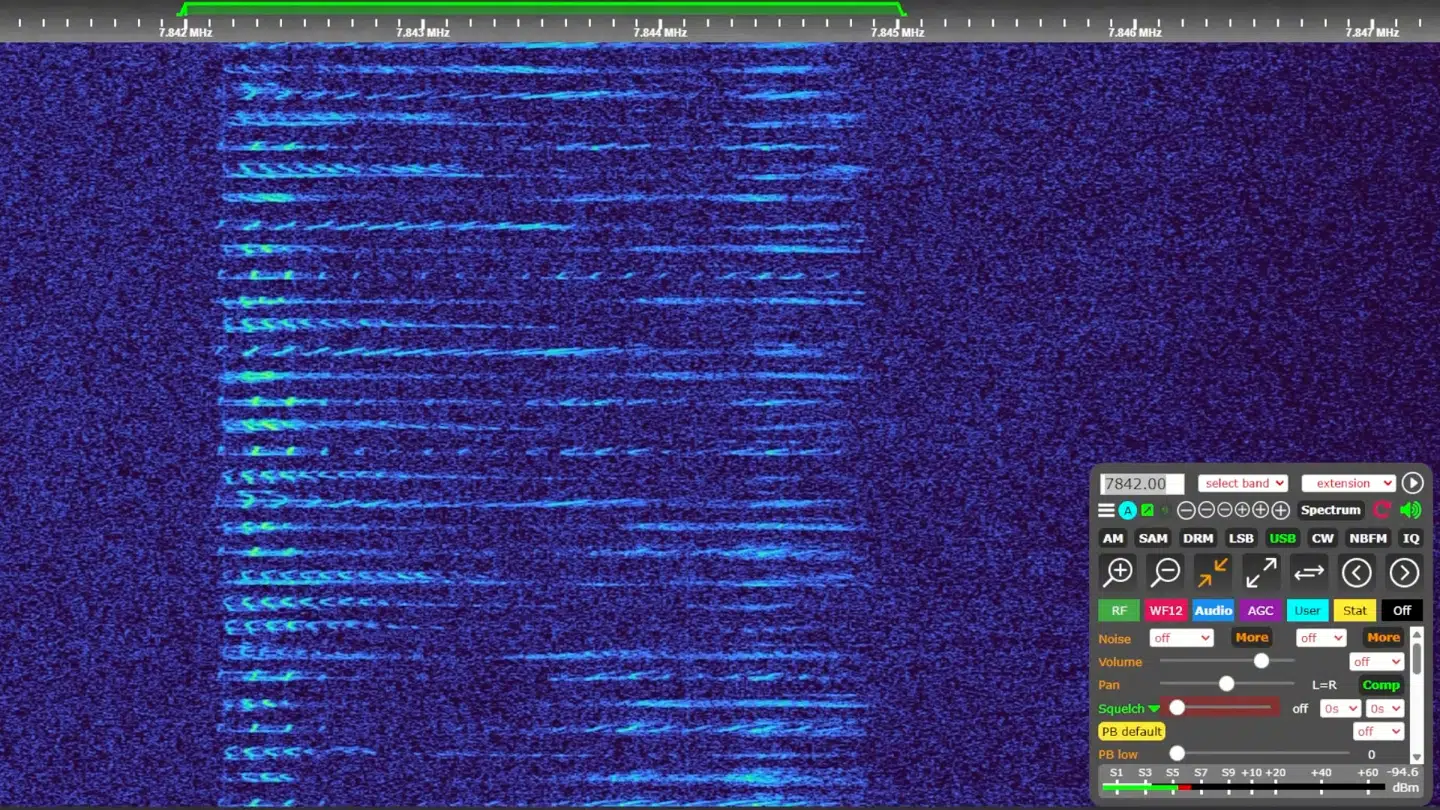Click the zoom in magnifier icon
This screenshot has width=1440, height=810.
(x=1117, y=572)
